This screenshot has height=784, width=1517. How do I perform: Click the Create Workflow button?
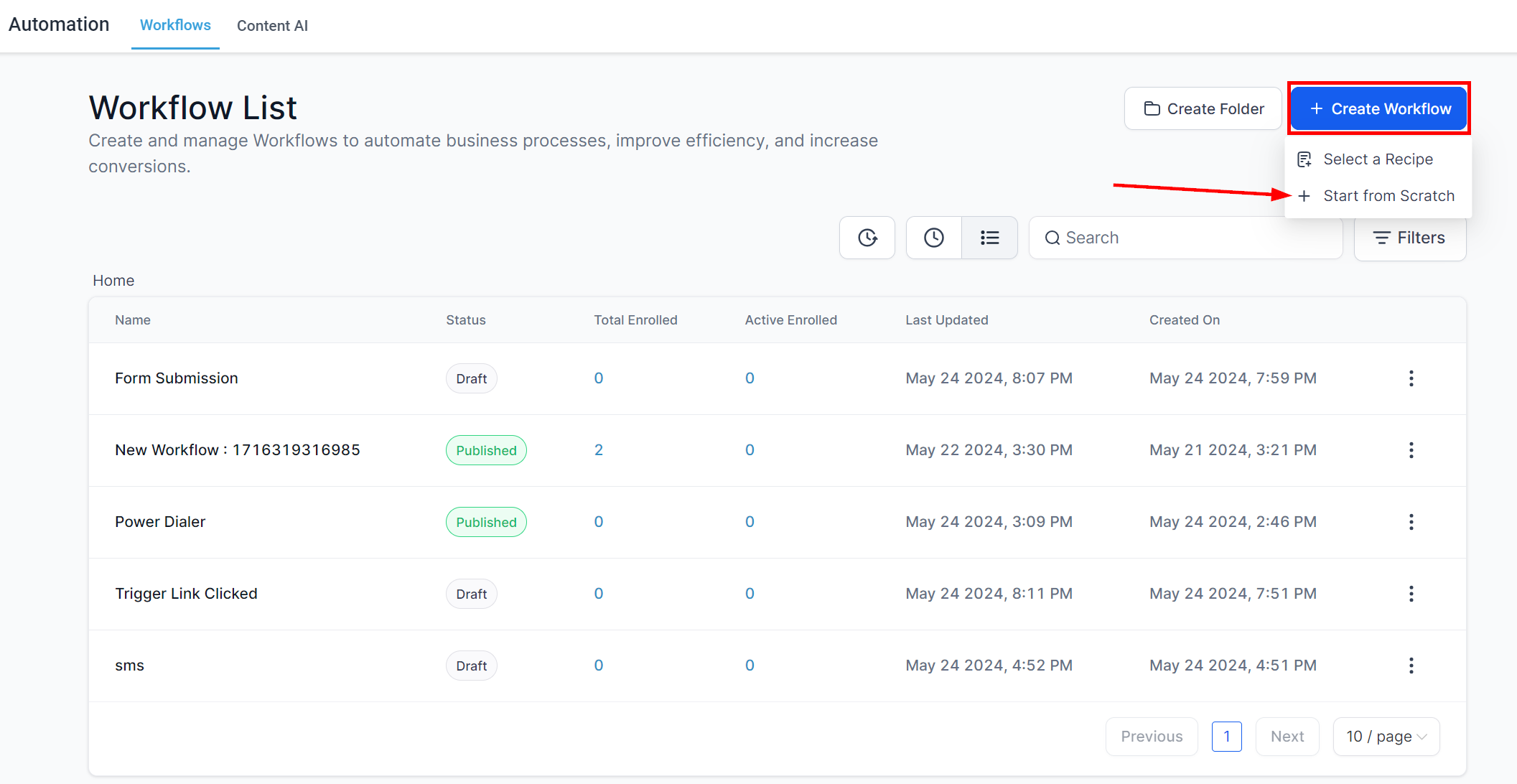pos(1378,109)
